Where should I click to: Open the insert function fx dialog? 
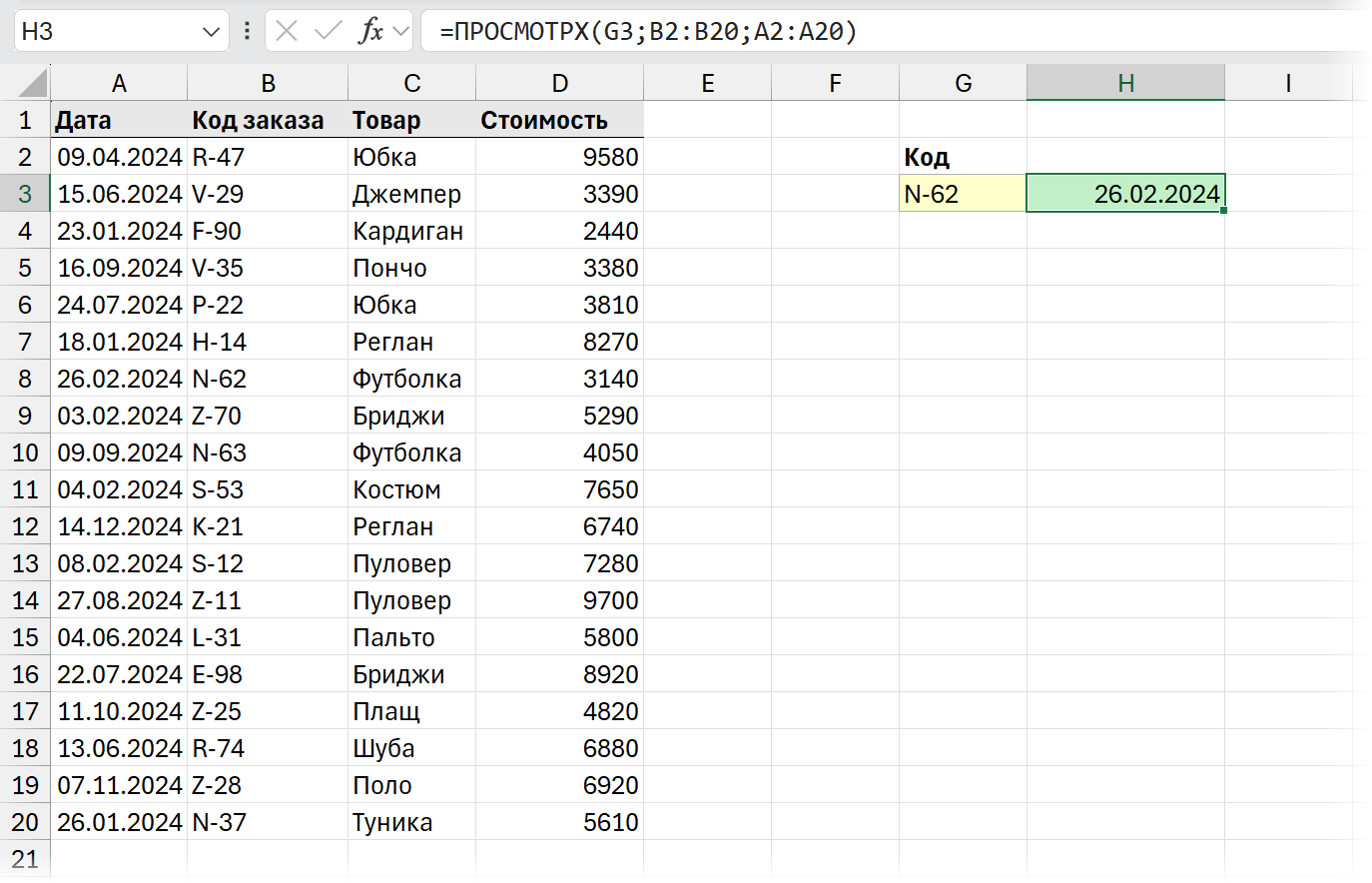370,31
